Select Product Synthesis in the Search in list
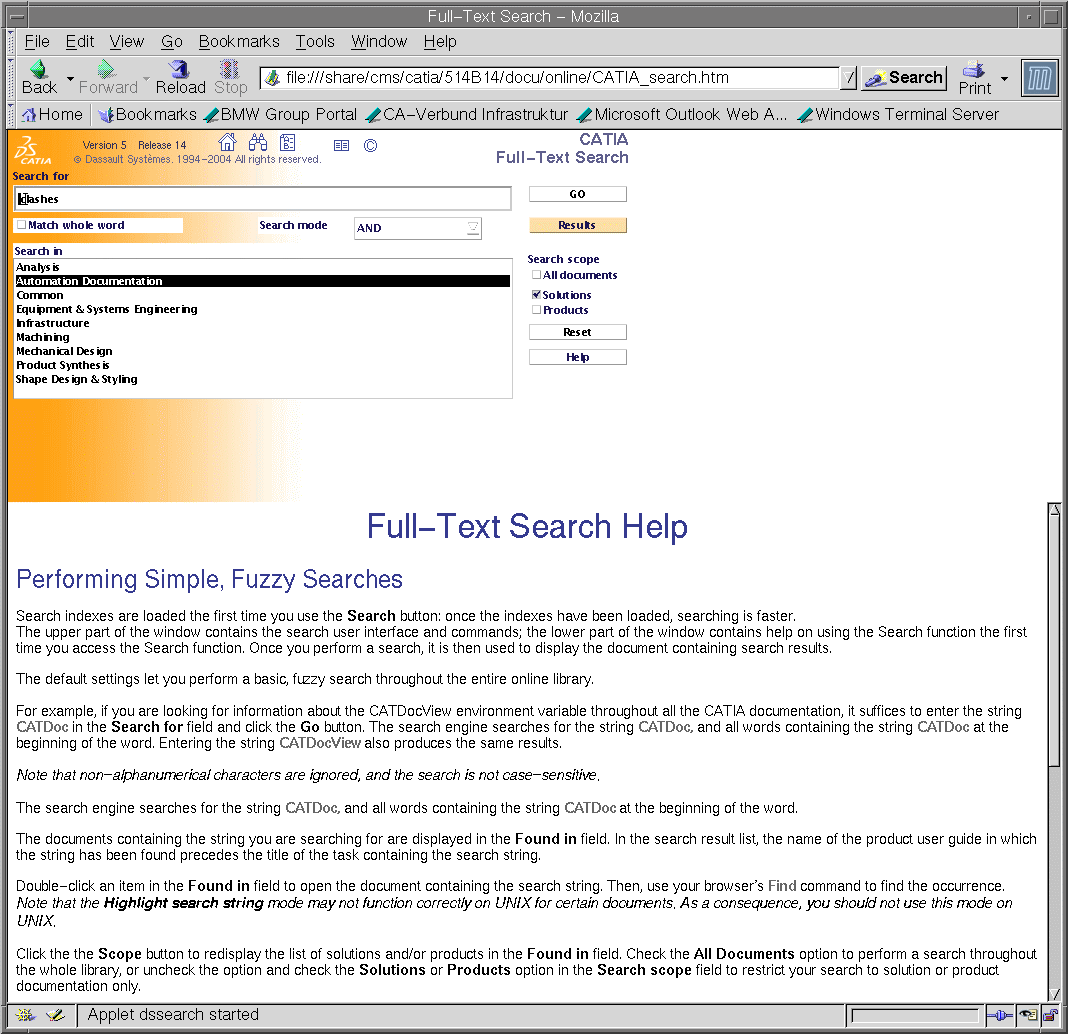Image resolution: width=1068 pixels, height=1034 pixels. tap(262, 365)
